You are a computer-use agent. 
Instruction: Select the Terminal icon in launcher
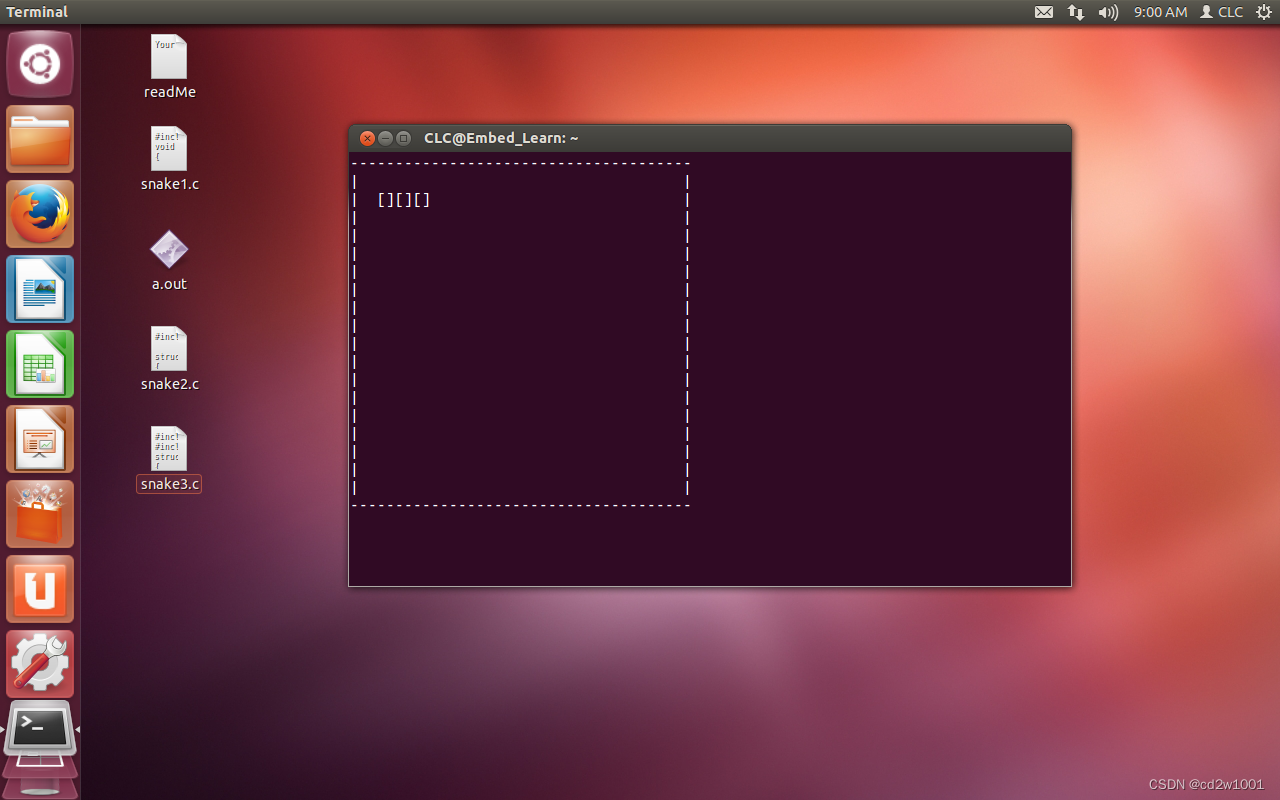(x=40, y=730)
